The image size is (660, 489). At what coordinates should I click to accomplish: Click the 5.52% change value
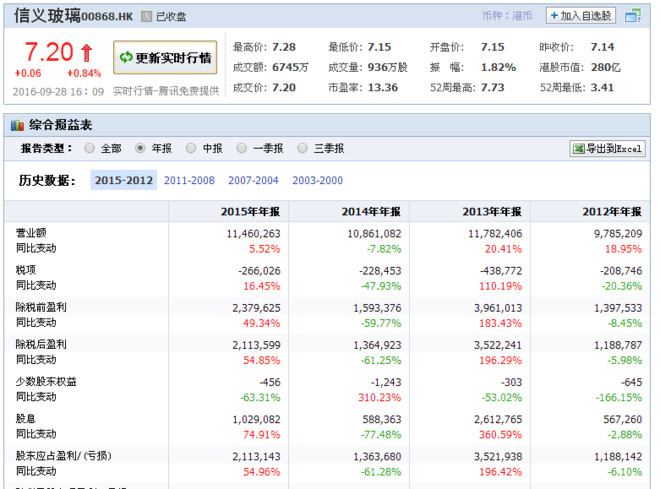[x=264, y=249]
